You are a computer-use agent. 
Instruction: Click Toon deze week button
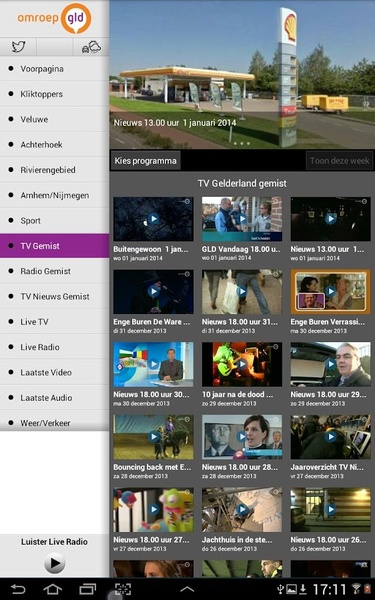(x=339, y=161)
